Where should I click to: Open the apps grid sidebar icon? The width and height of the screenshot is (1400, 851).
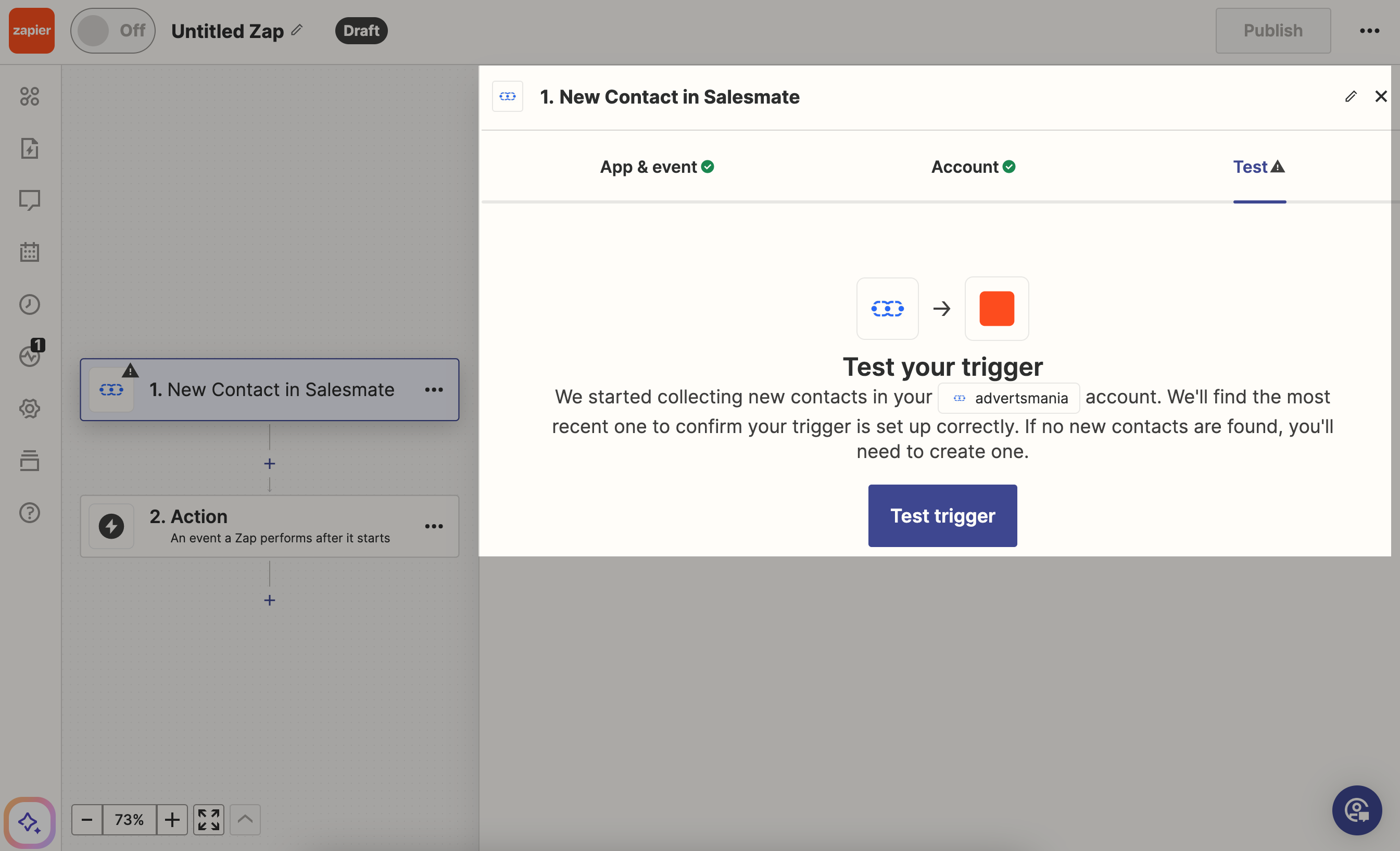click(30, 97)
